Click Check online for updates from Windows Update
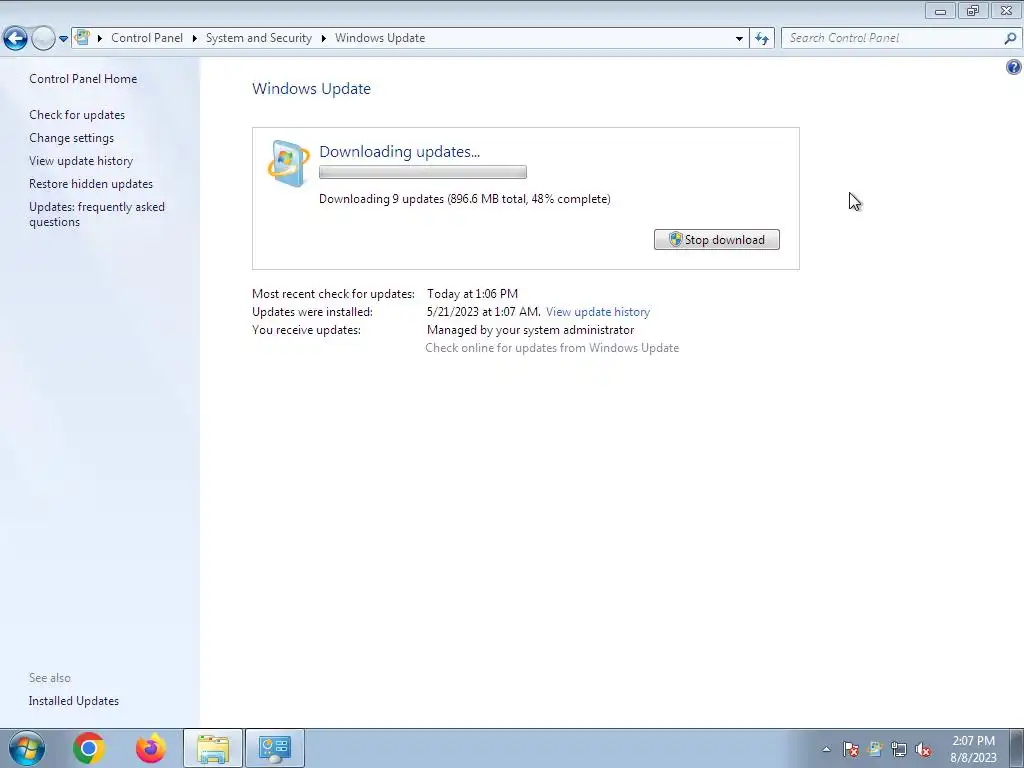Screen dimensions: 1024x768 point(552,348)
